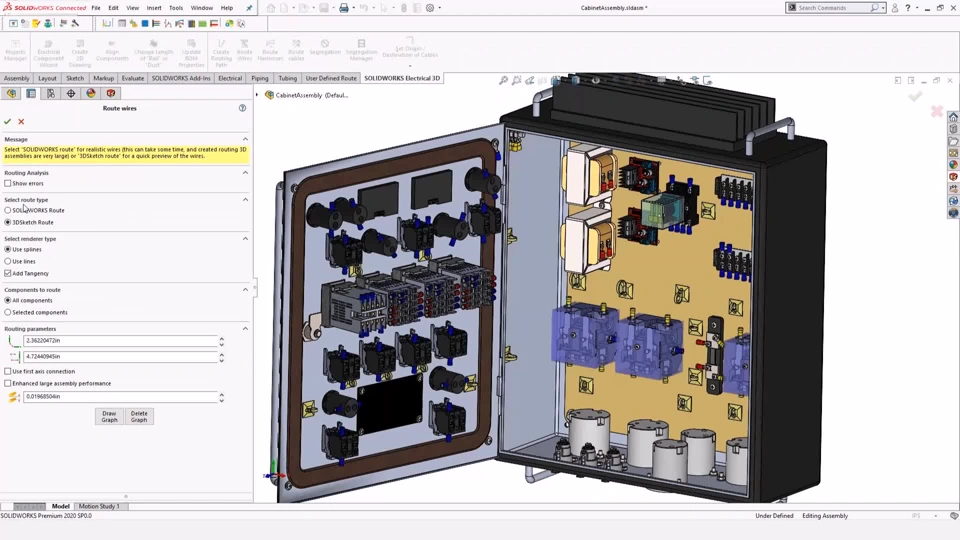Screen dimensions: 960x540
Task: Click the user login profile icon
Action: [895, 8]
